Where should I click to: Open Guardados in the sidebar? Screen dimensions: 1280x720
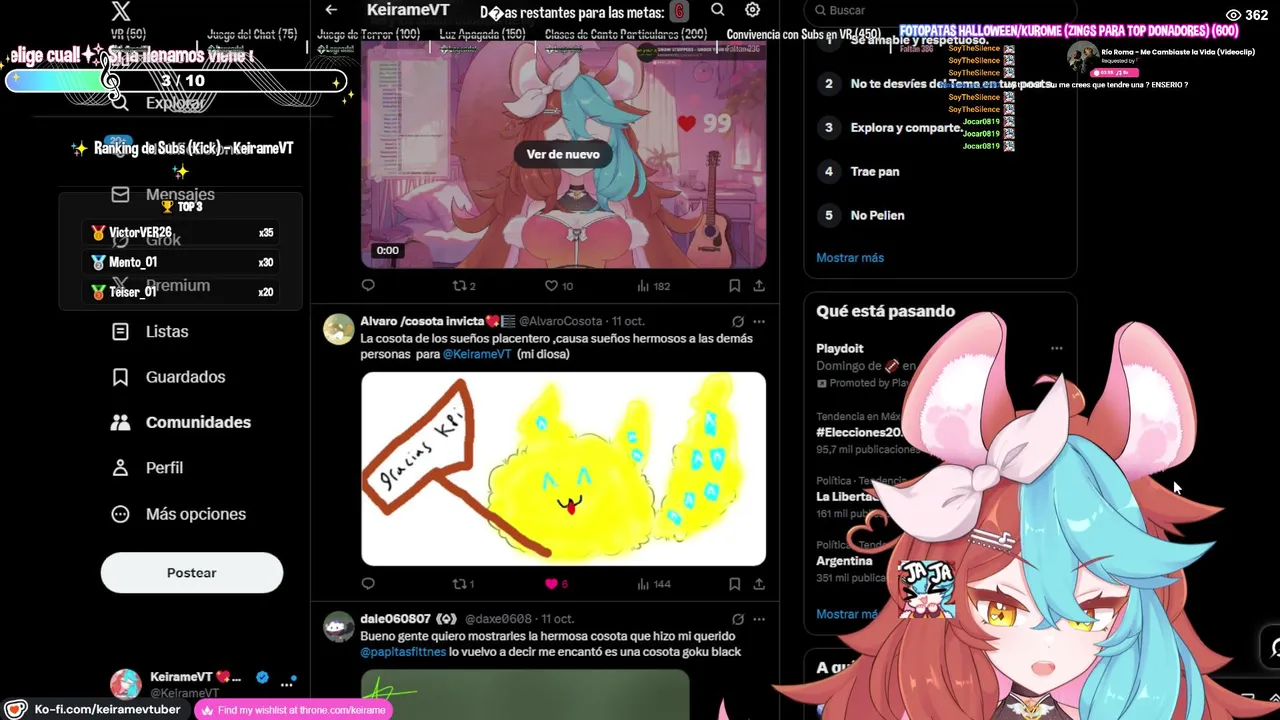(x=168, y=377)
